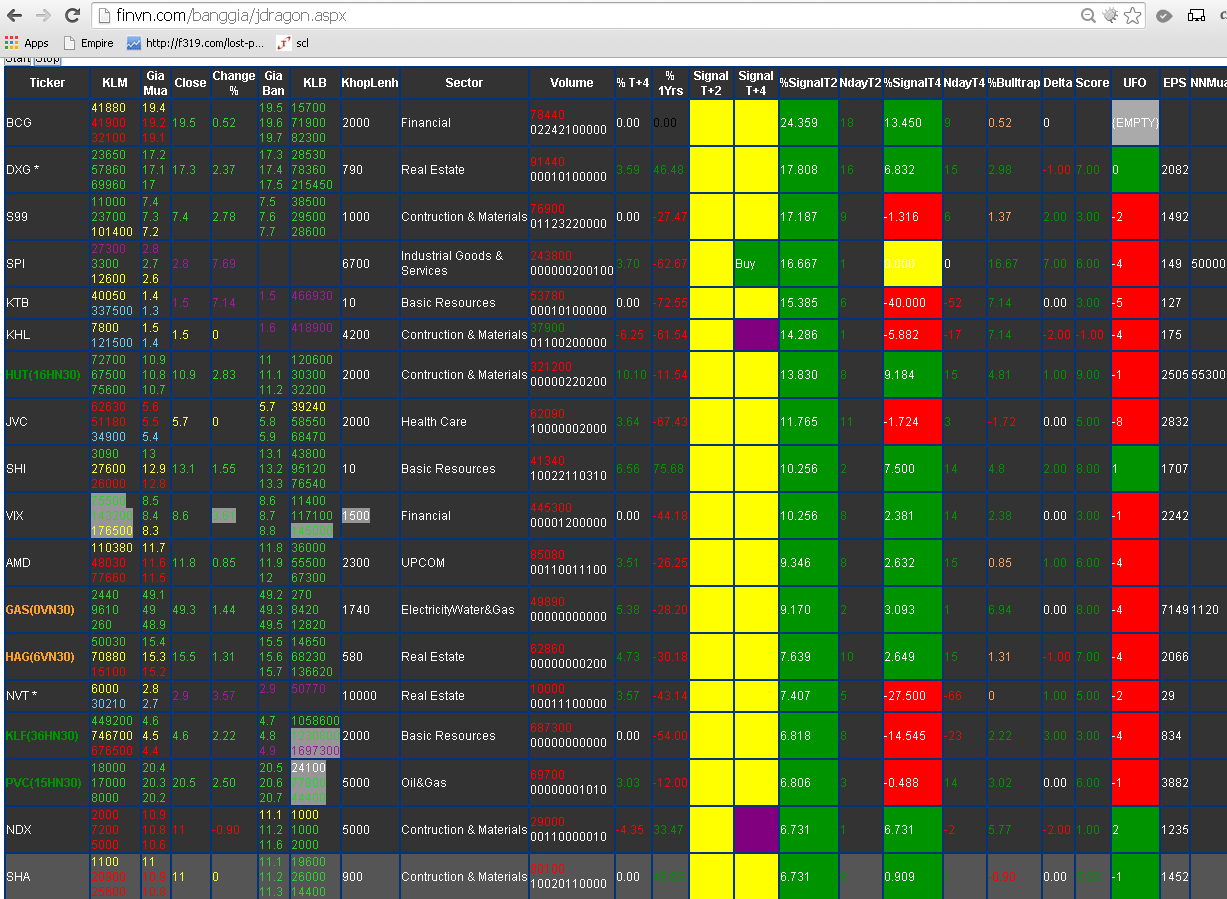The width and height of the screenshot is (1227, 899).
Task: Open the Empire bookmark
Action: (88, 43)
